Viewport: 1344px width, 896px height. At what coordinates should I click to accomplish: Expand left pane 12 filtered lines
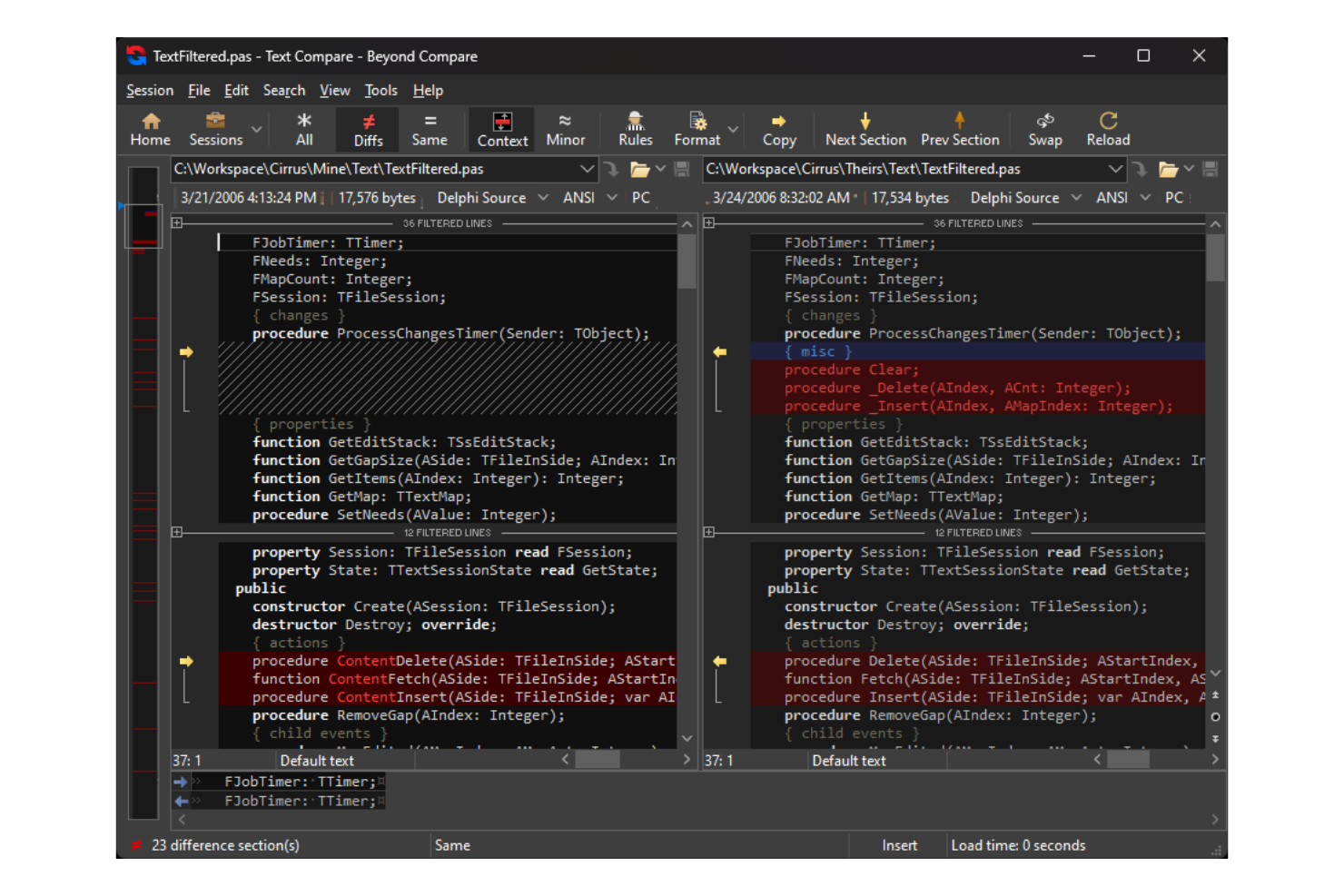pos(177,532)
